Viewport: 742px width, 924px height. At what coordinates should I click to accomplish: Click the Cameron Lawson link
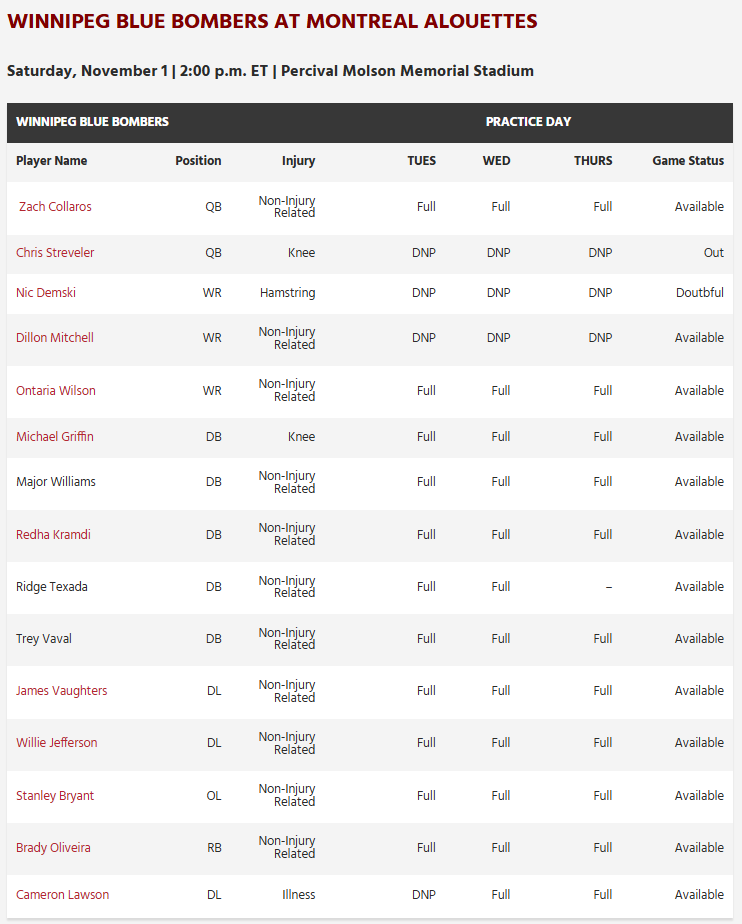tap(62, 895)
